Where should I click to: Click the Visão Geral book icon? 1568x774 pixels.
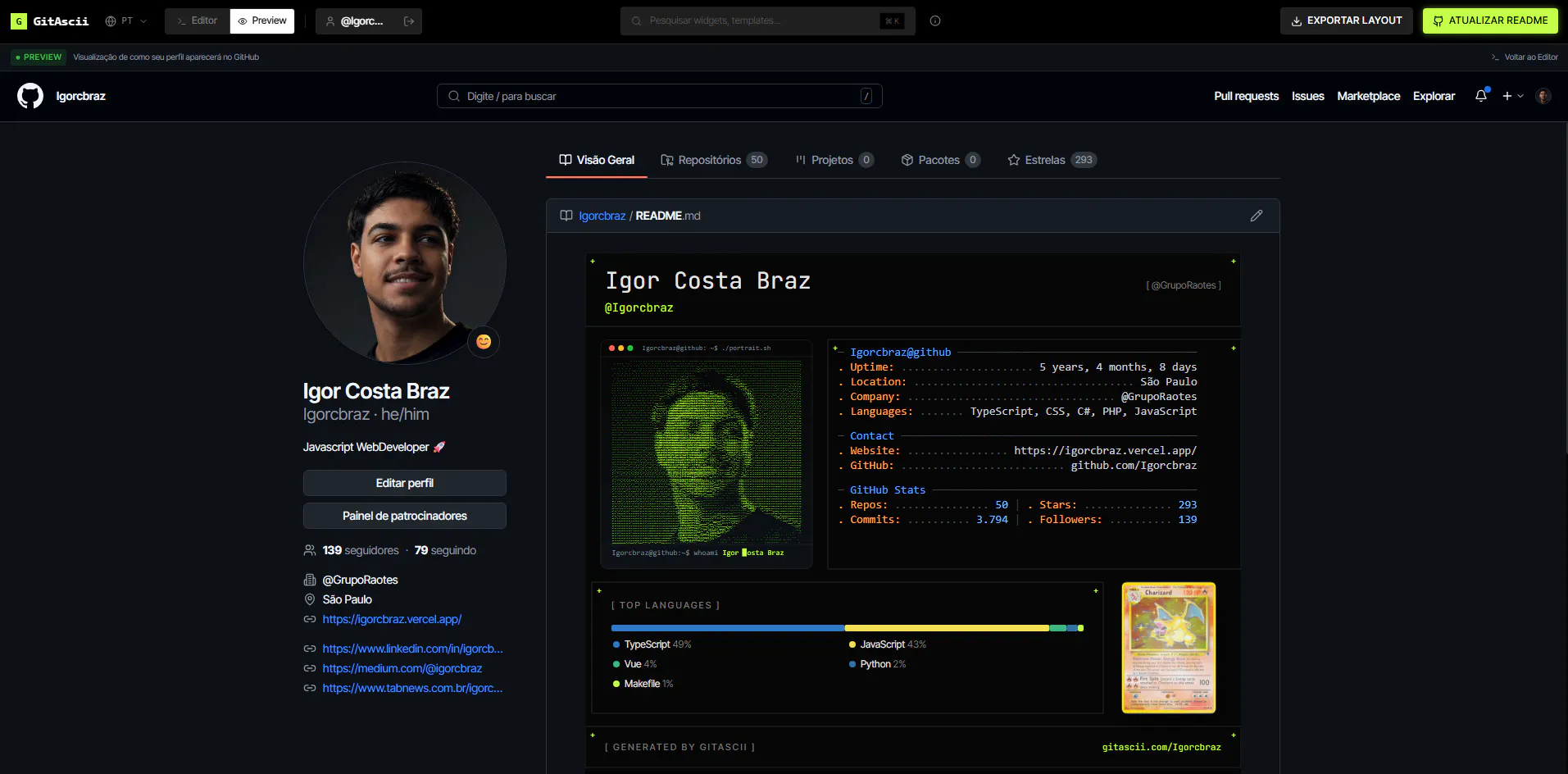[x=566, y=160]
